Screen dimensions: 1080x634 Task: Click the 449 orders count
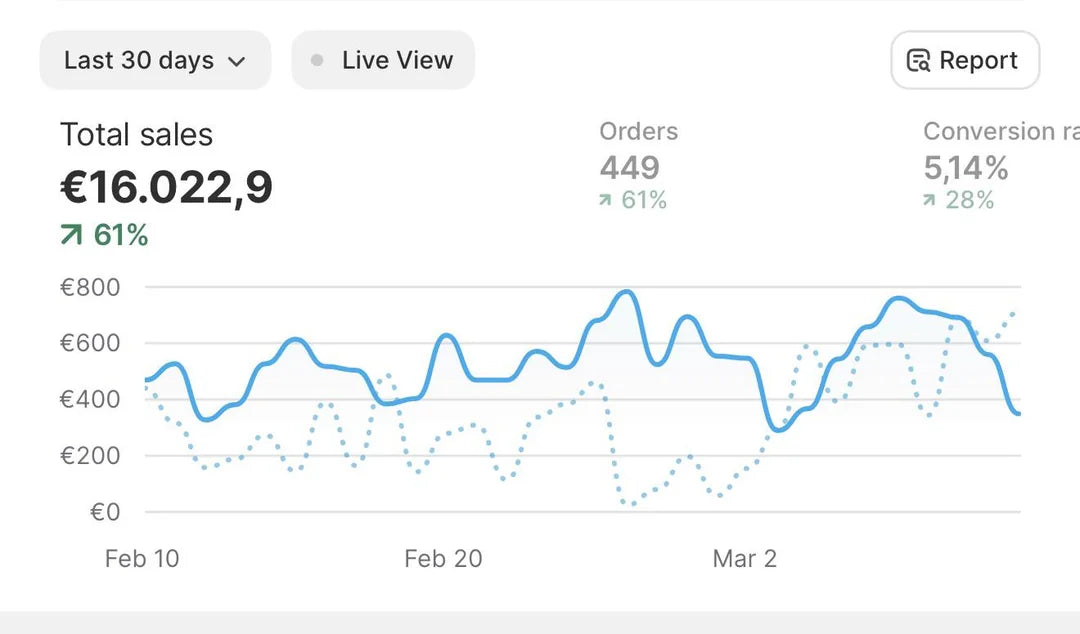(x=629, y=168)
